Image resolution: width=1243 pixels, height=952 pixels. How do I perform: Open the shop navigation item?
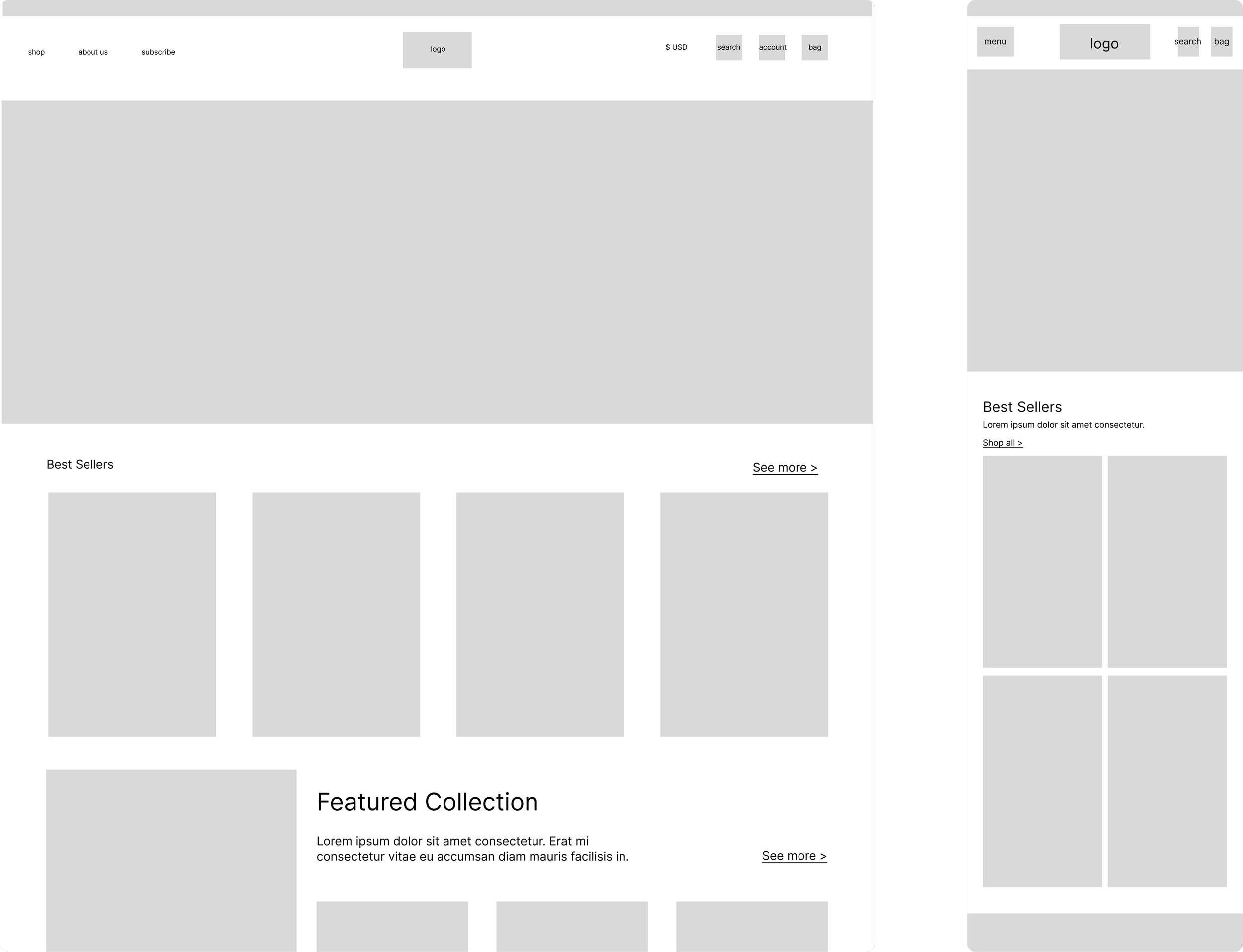pyautogui.click(x=36, y=52)
